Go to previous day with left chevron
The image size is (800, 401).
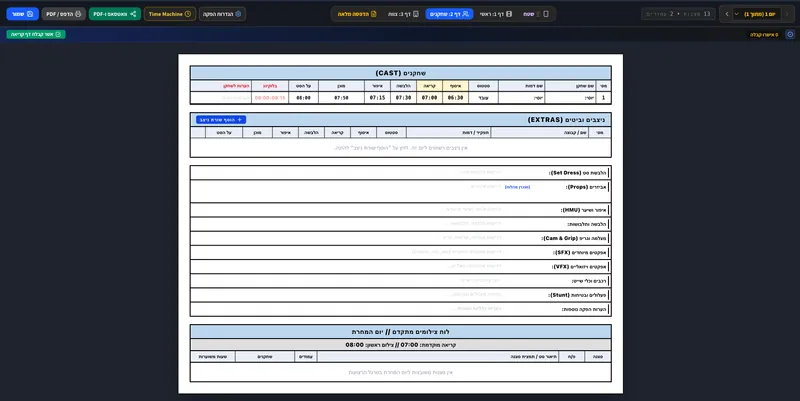pos(727,14)
